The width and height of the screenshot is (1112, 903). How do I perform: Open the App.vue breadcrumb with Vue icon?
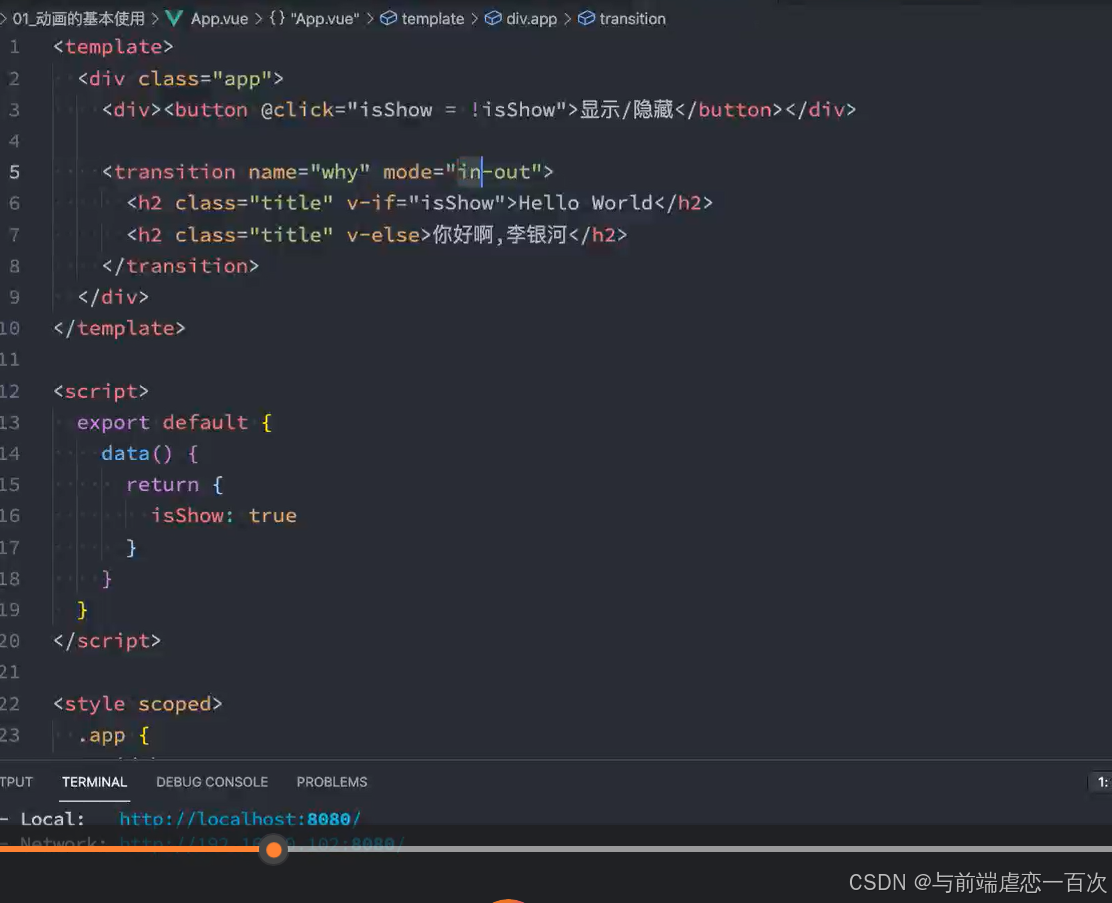click(x=206, y=18)
